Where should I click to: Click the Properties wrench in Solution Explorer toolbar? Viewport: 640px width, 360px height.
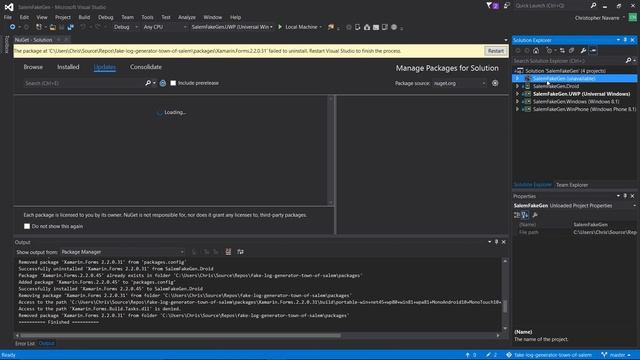(x=583, y=51)
